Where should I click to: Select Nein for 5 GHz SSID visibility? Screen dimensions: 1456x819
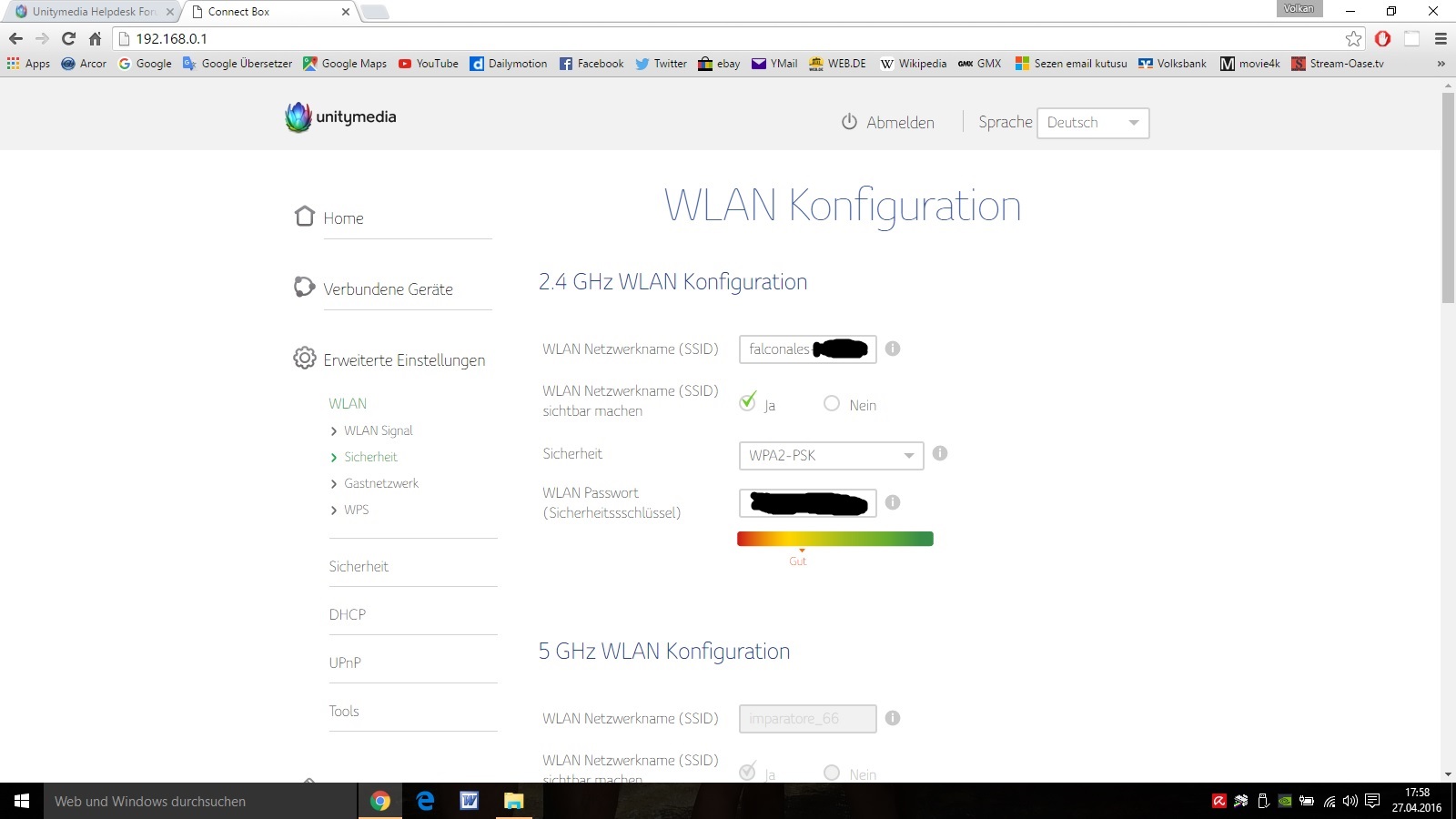pos(832,773)
